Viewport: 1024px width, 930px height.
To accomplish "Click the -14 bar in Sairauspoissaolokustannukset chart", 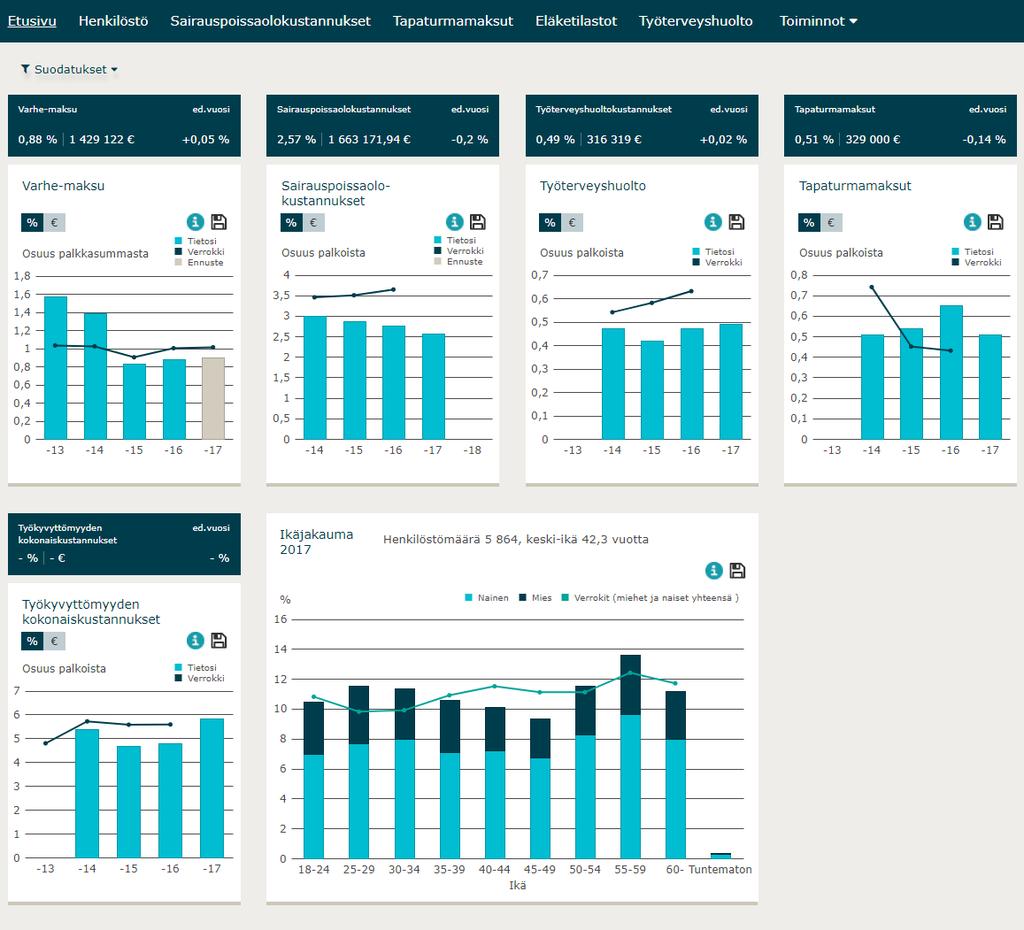I will (x=315, y=377).
